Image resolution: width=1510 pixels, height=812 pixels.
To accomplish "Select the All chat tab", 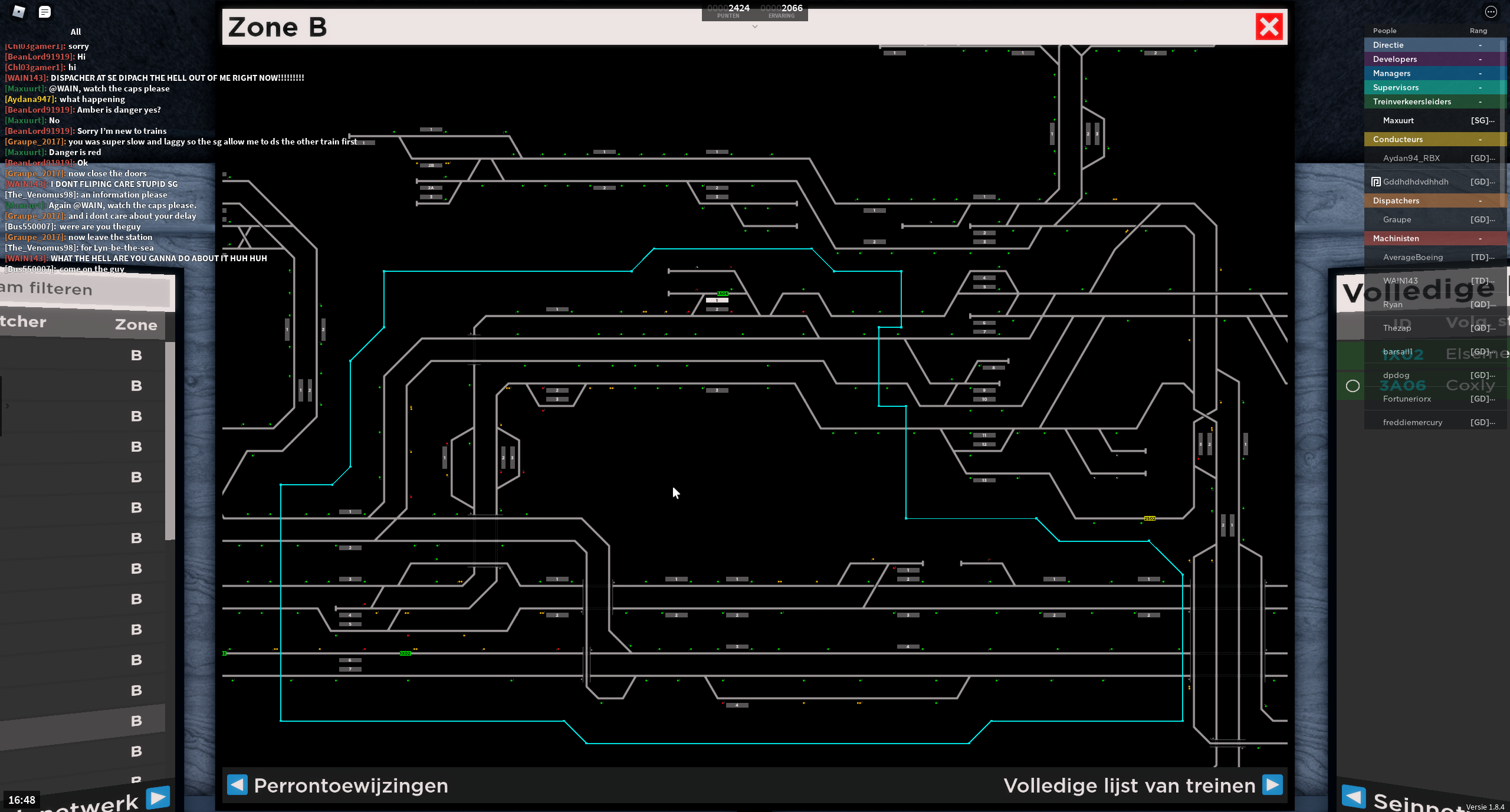I will click(x=75, y=32).
